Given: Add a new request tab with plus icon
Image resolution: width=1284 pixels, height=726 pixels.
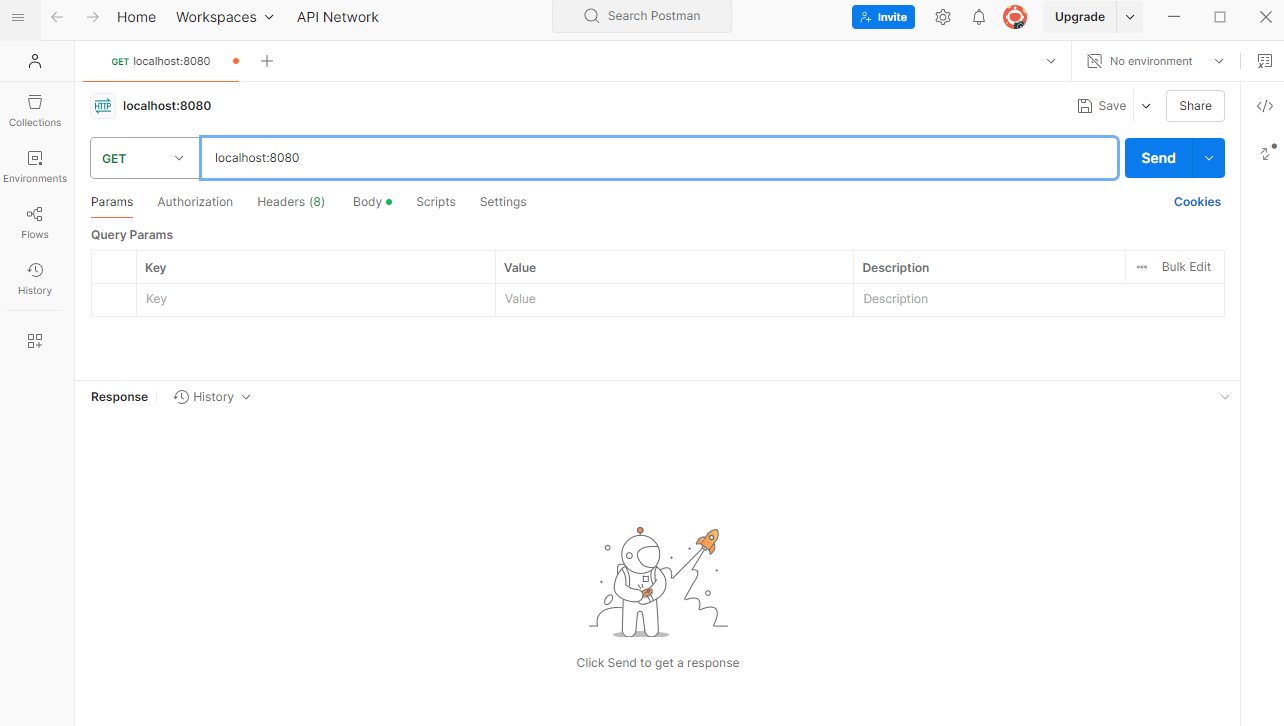Looking at the screenshot, I should [x=267, y=61].
